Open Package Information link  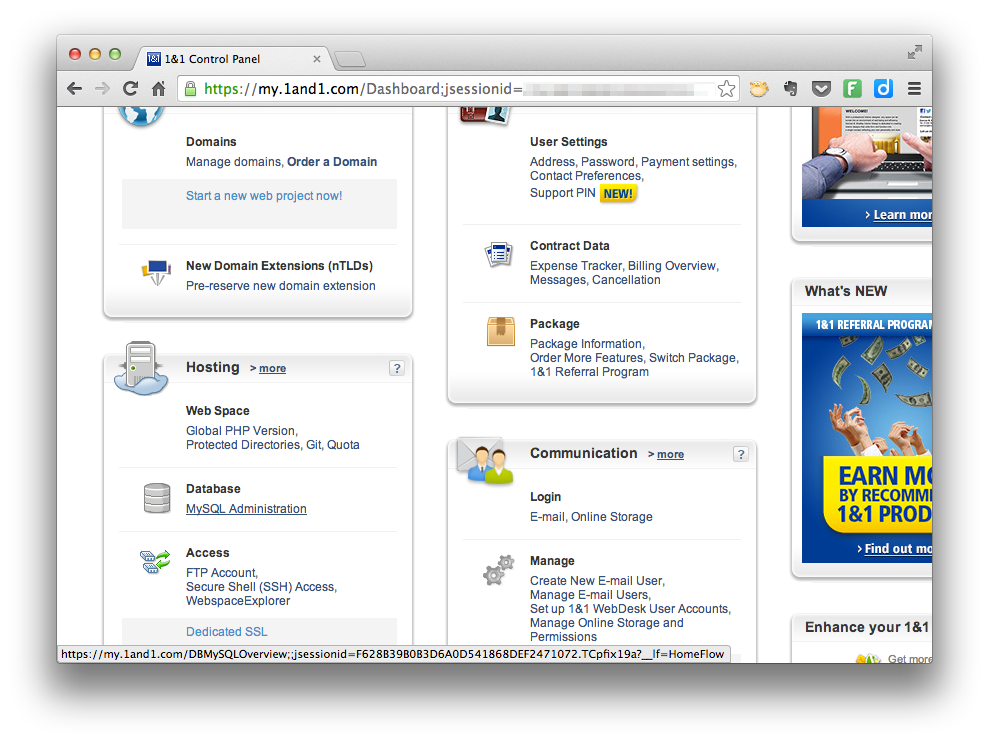(x=586, y=343)
